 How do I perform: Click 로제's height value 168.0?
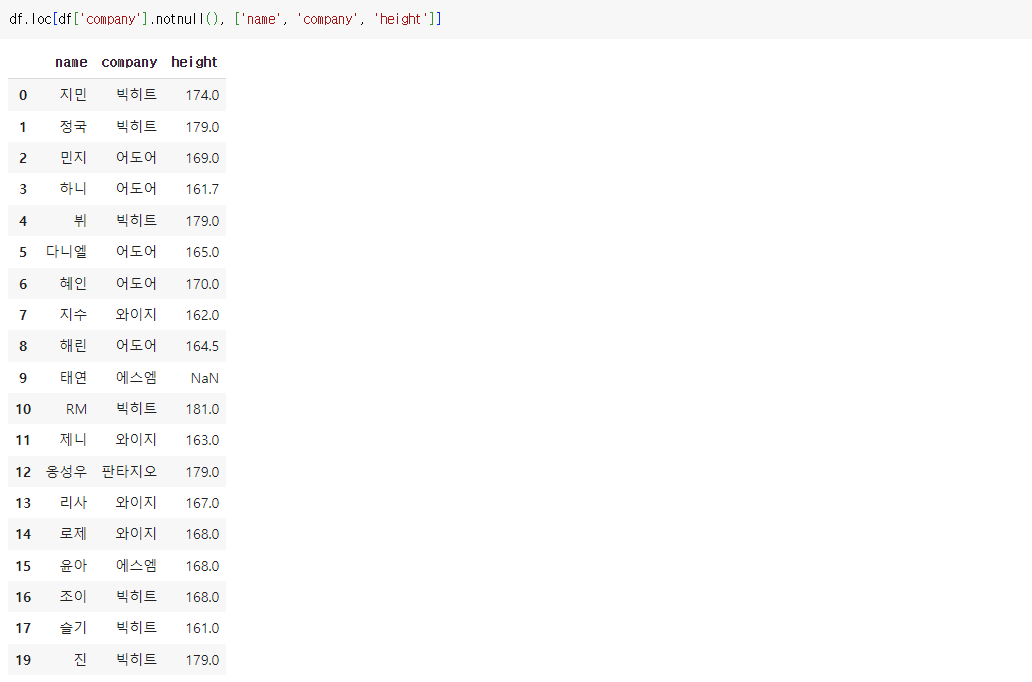tap(202, 535)
